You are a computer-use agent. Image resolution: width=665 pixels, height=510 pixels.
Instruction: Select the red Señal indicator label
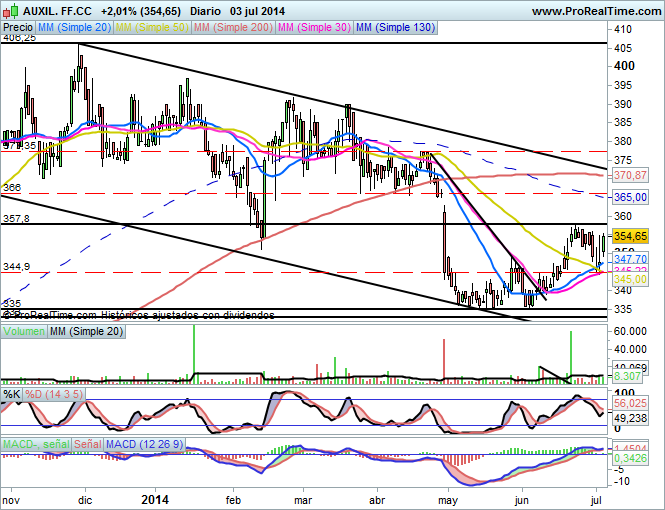coord(88,442)
